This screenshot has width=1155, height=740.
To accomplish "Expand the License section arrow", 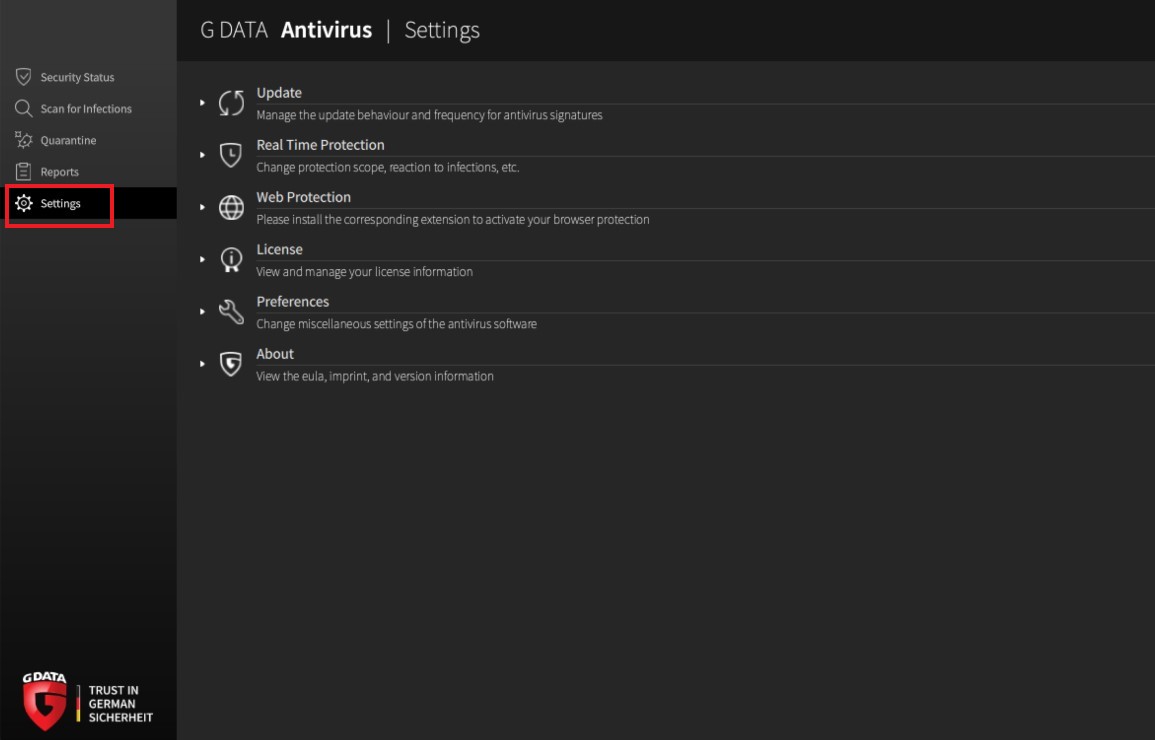I will (202, 259).
